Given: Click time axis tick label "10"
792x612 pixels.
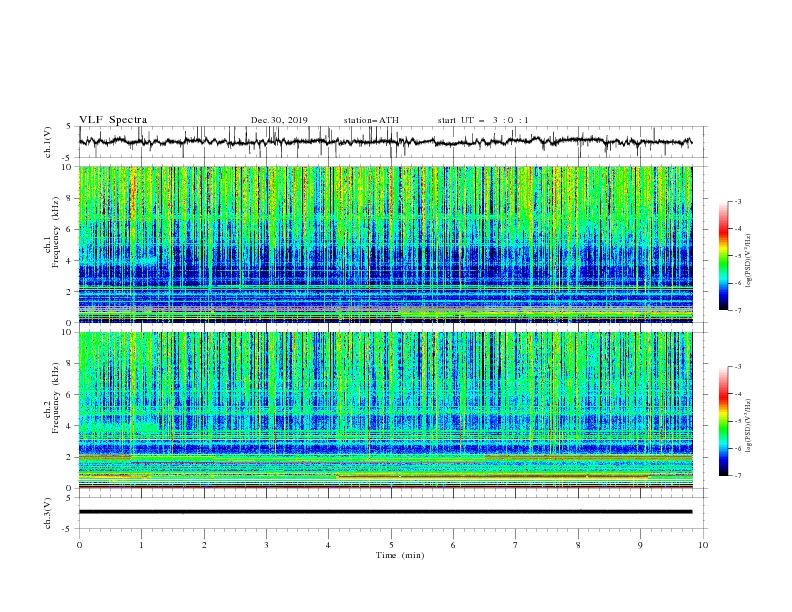Looking at the screenshot, I should pyautogui.click(x=703, y=545).
